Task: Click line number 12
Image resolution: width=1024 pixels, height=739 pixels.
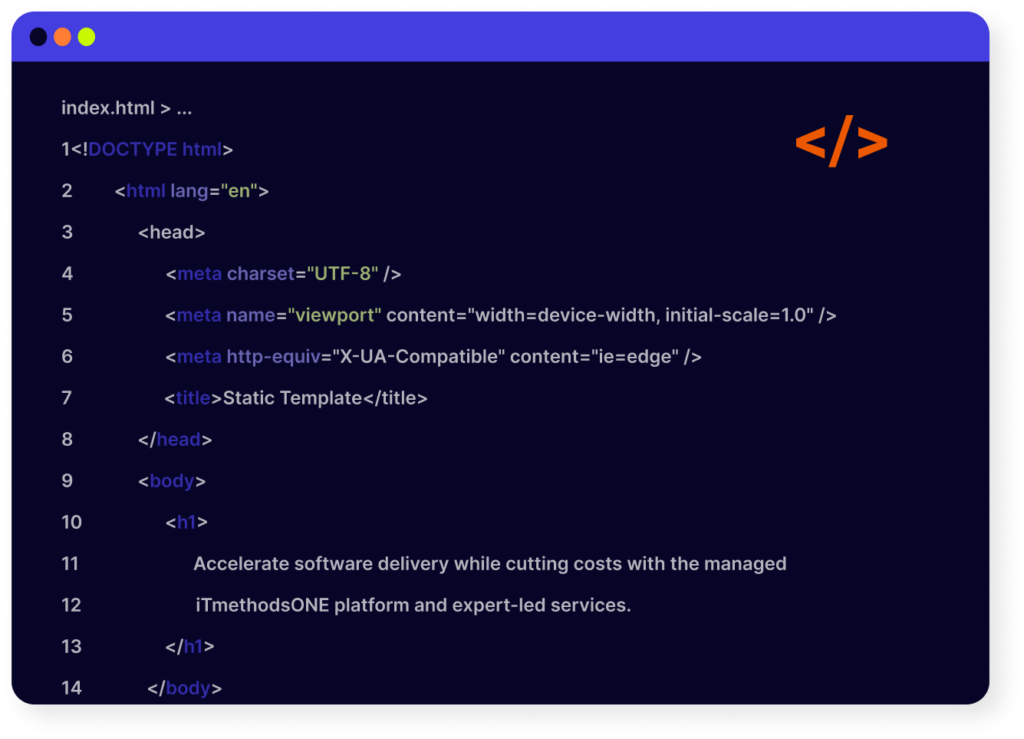Action: click(72, 605)
